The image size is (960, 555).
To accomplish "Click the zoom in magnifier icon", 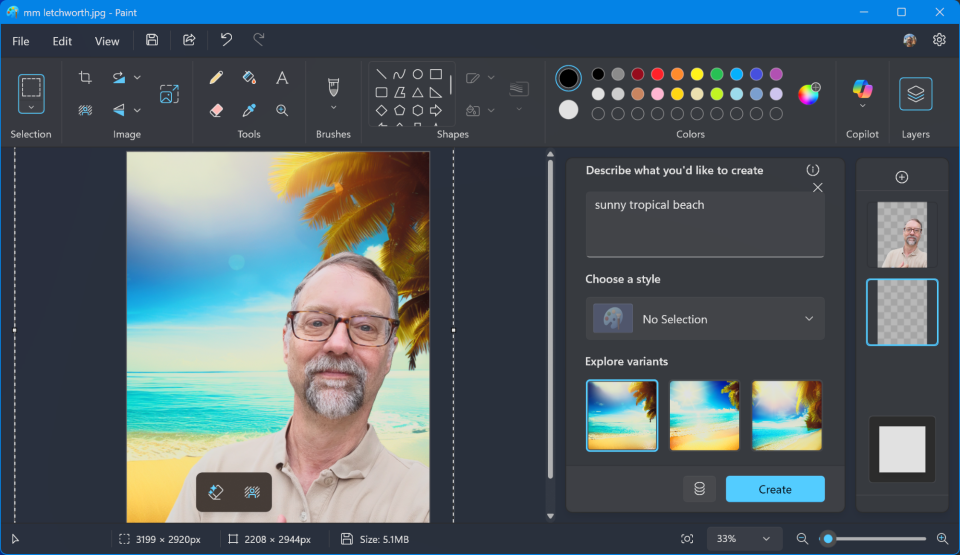I will point(942,538).
